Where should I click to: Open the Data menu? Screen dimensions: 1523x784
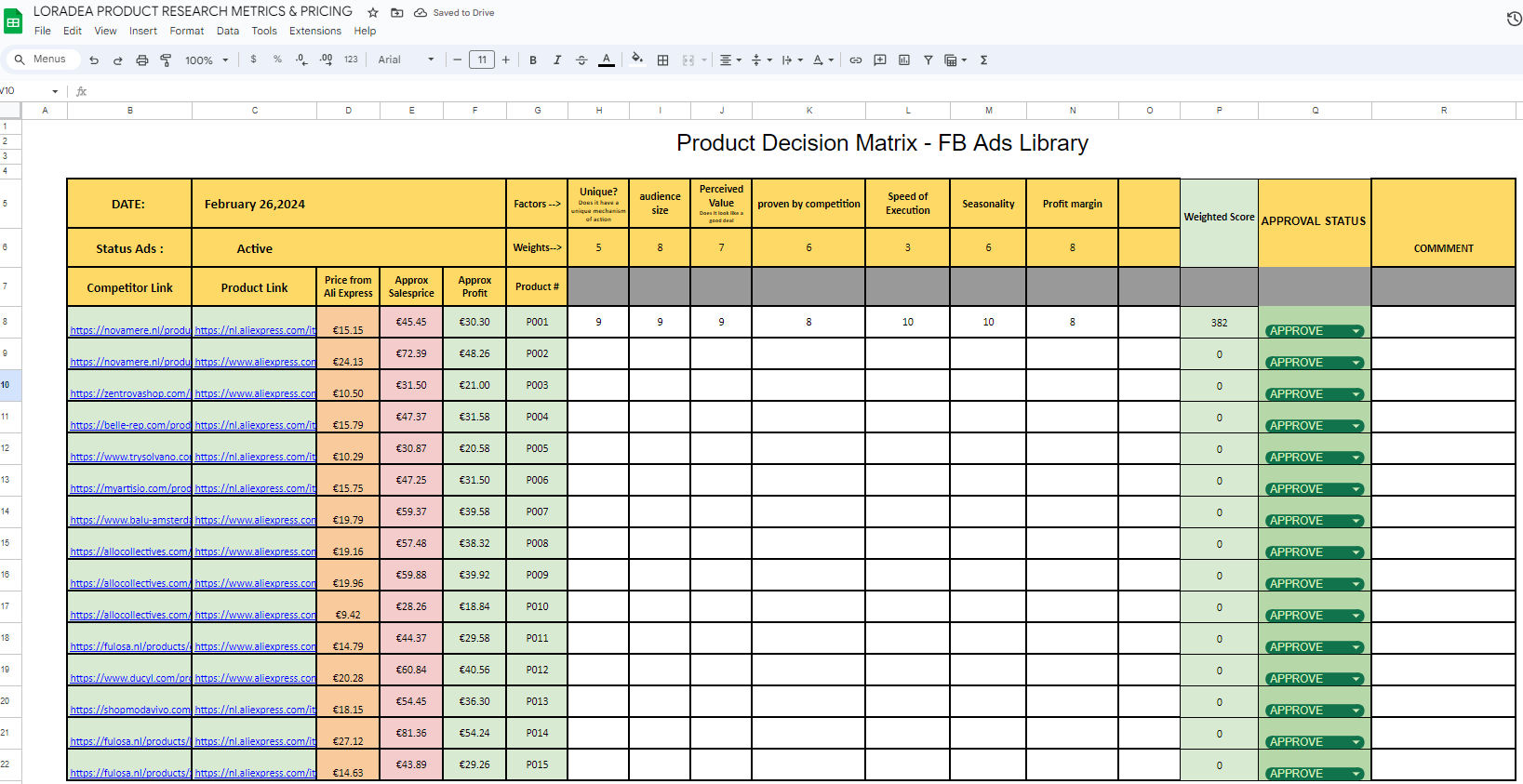228,31
